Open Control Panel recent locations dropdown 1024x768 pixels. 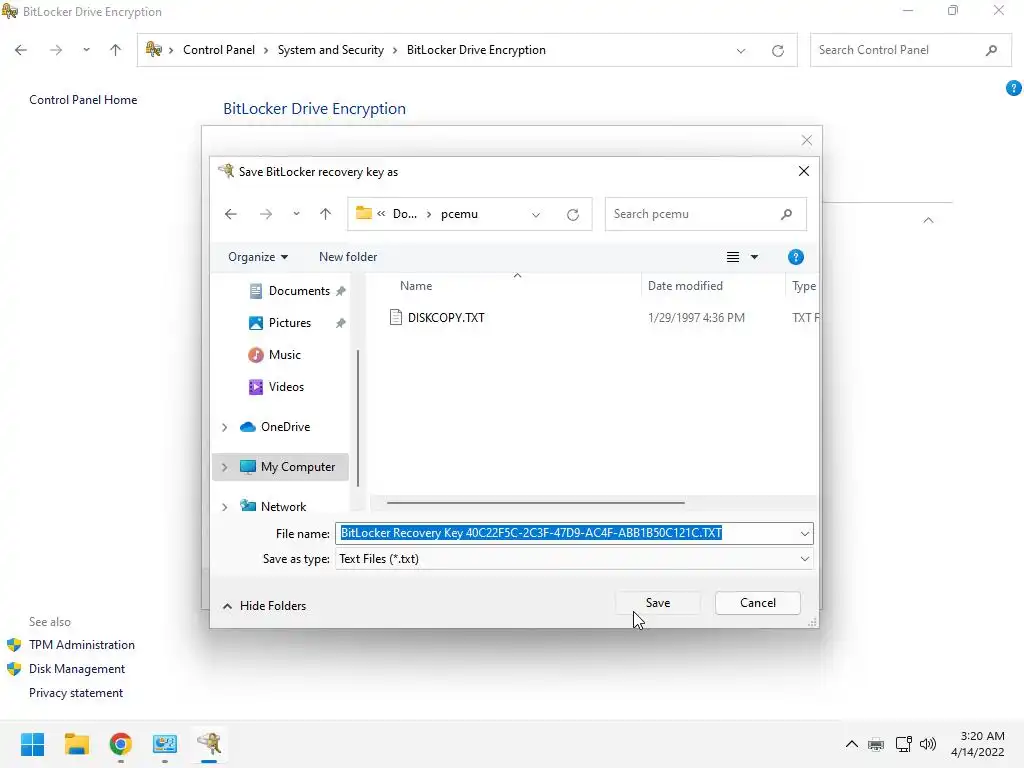pyautogui.click(x=86, y=50)
